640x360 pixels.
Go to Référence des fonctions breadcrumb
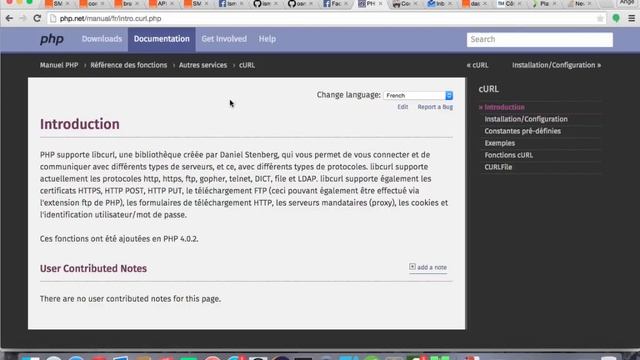(129, 65)
